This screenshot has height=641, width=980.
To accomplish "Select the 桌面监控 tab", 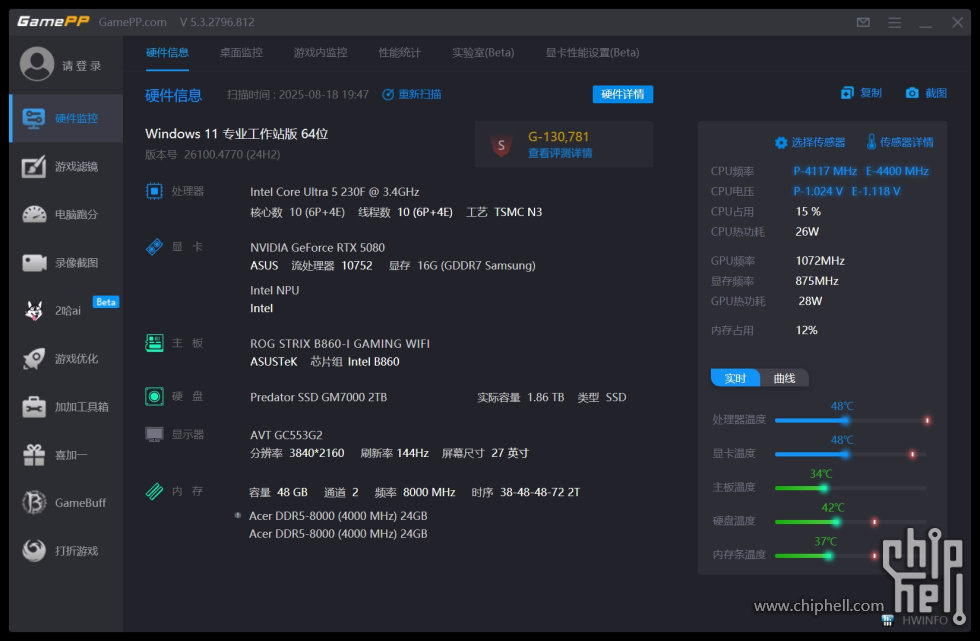I will pyautogui.click(x=241, y=52).
